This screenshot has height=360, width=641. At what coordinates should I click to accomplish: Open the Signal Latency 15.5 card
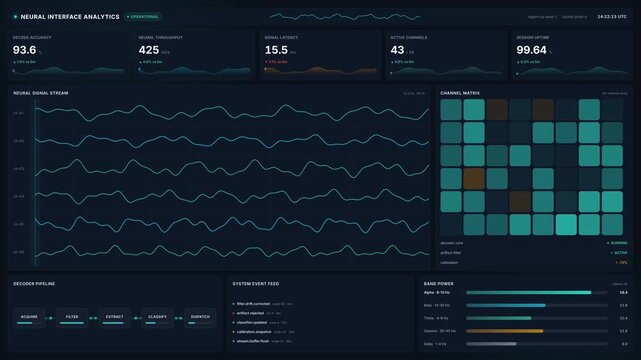point(320,55)
